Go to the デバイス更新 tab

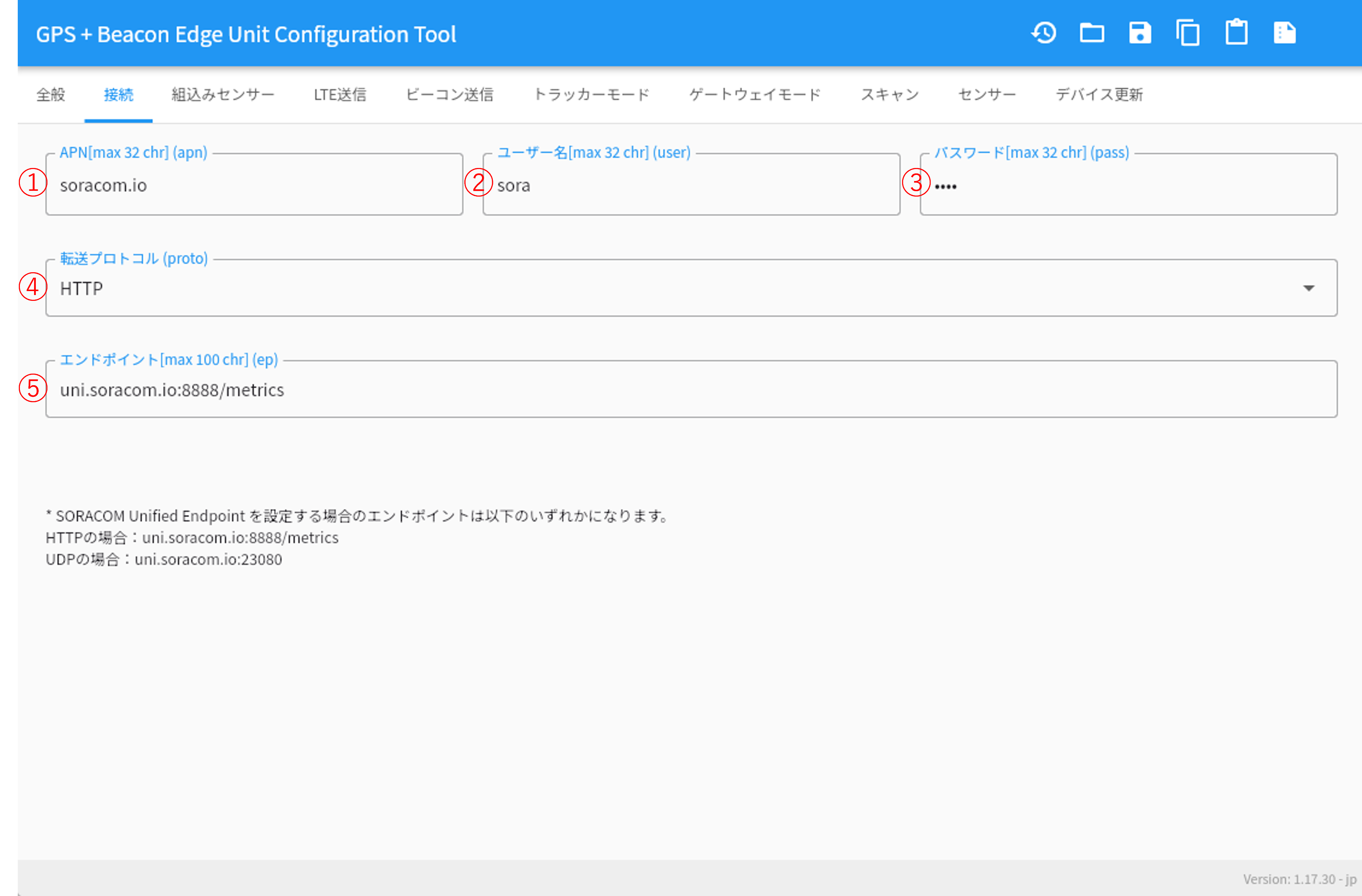click(x=1099, y=94)
